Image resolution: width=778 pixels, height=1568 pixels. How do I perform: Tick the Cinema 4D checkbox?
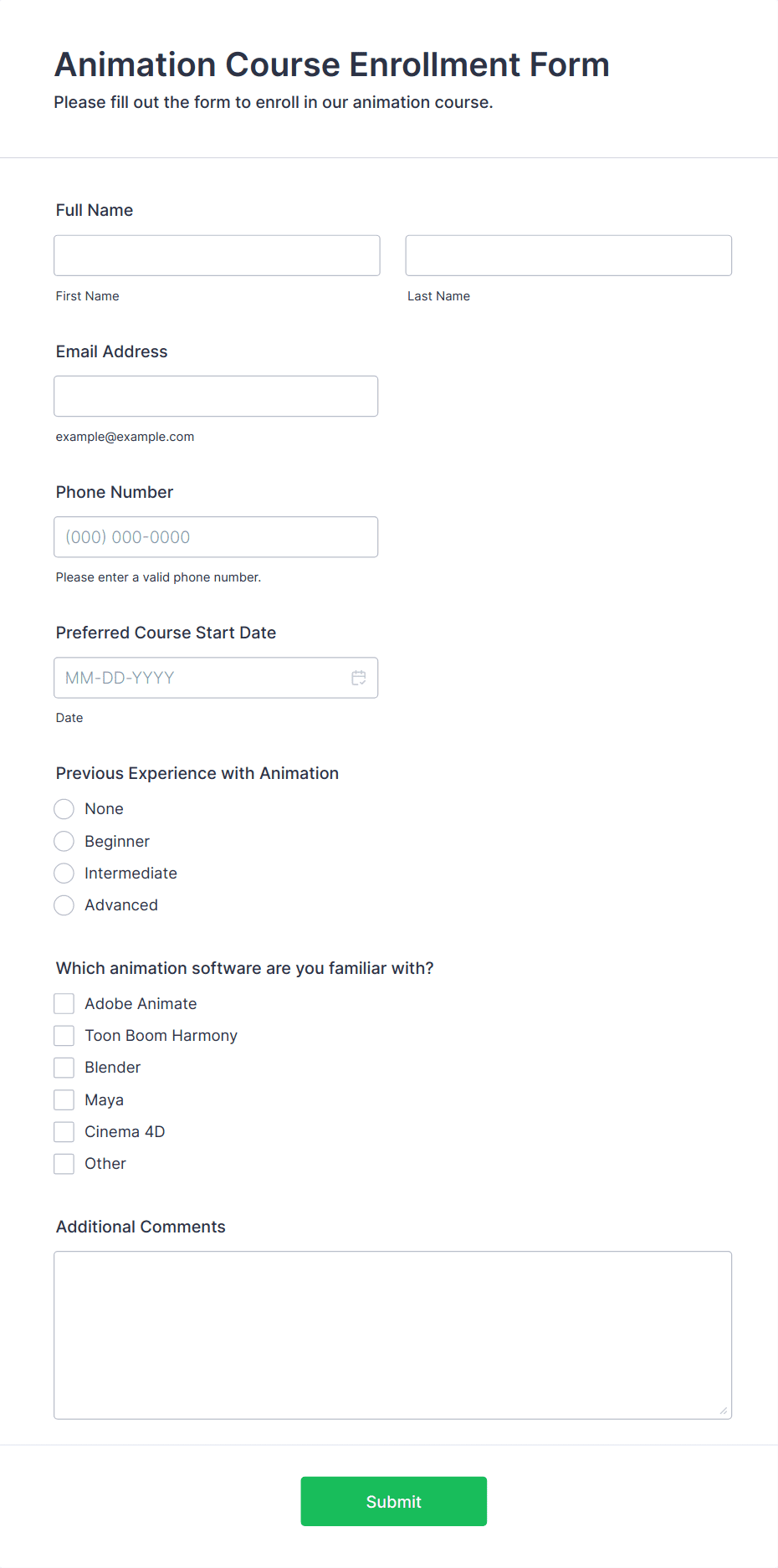(x=64, y=1132)
